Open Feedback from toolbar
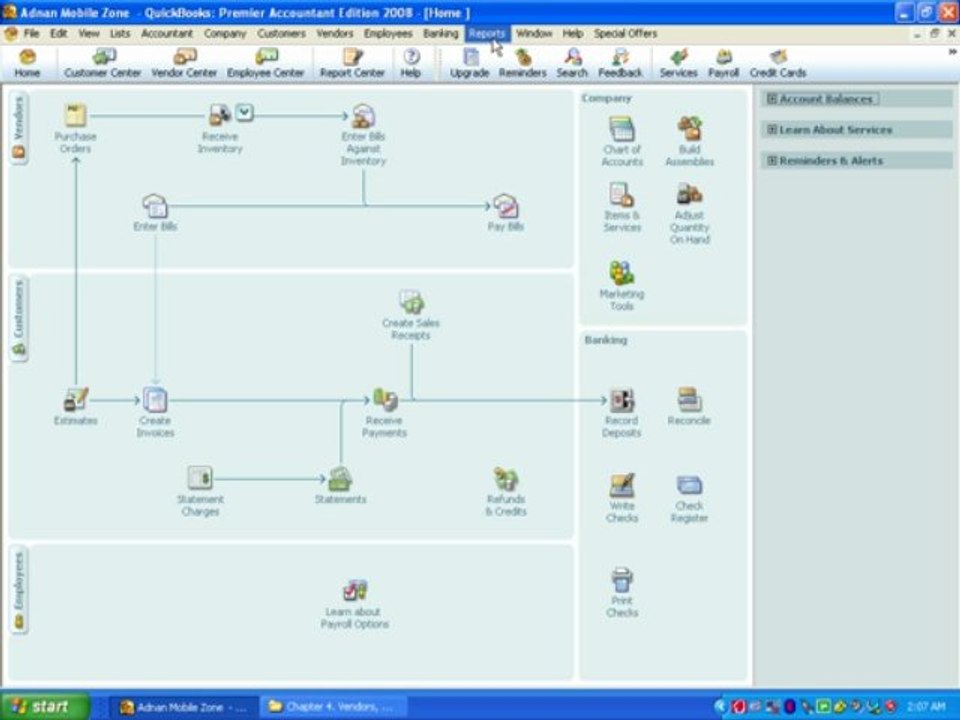 pyautogui.click(x=620, y=64)
